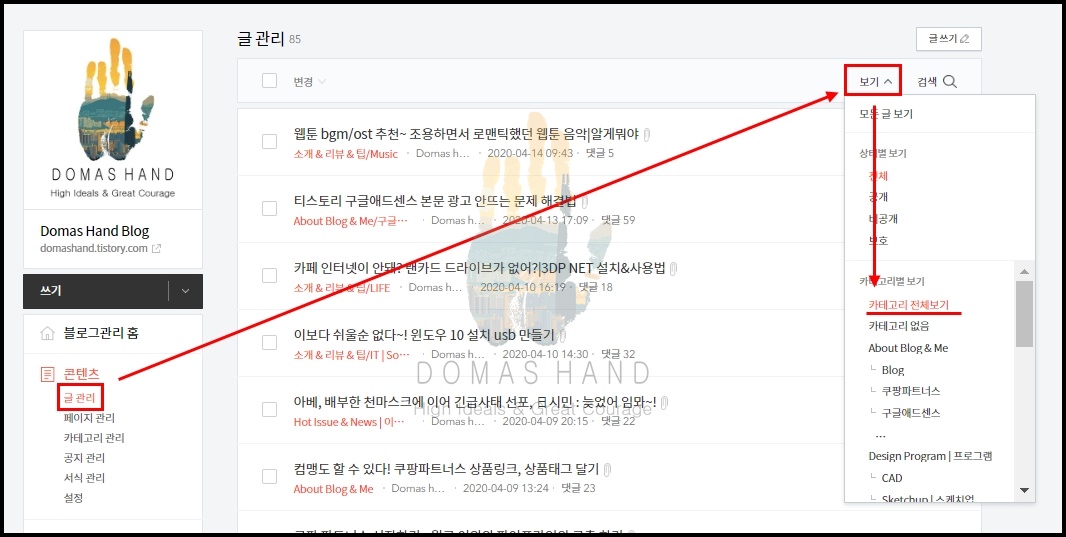
Task: Click the 검색 search label
Action: (x=927, y=82)
